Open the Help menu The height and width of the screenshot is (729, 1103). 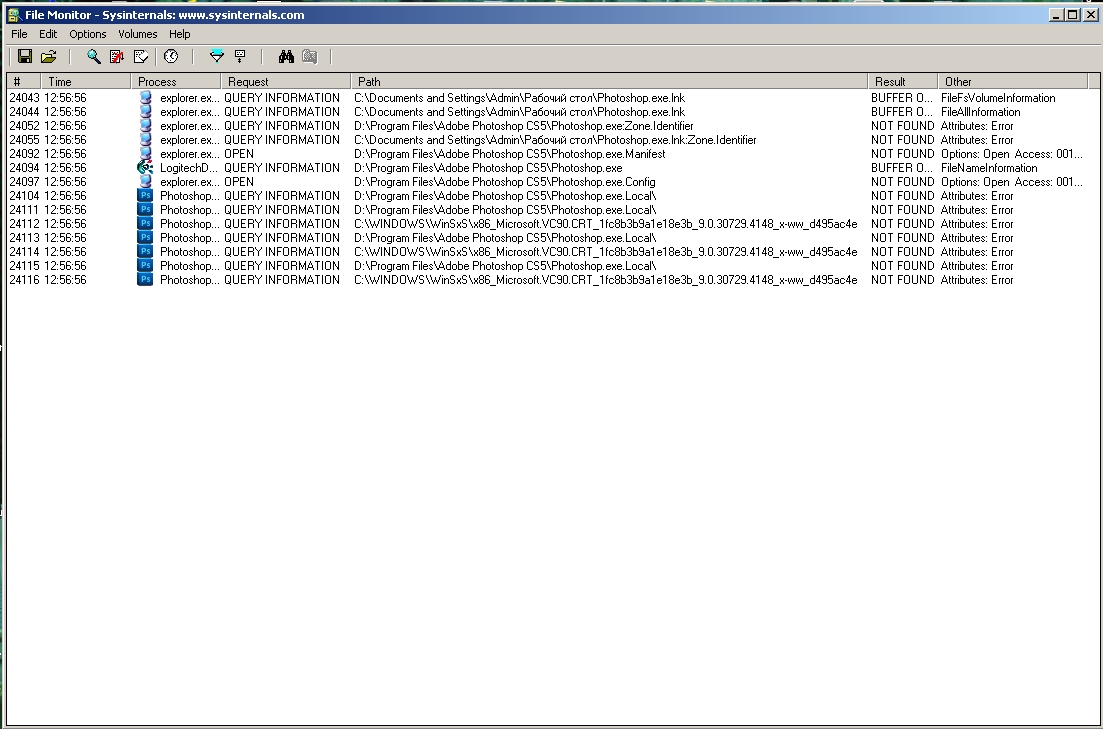coord(179,34)
